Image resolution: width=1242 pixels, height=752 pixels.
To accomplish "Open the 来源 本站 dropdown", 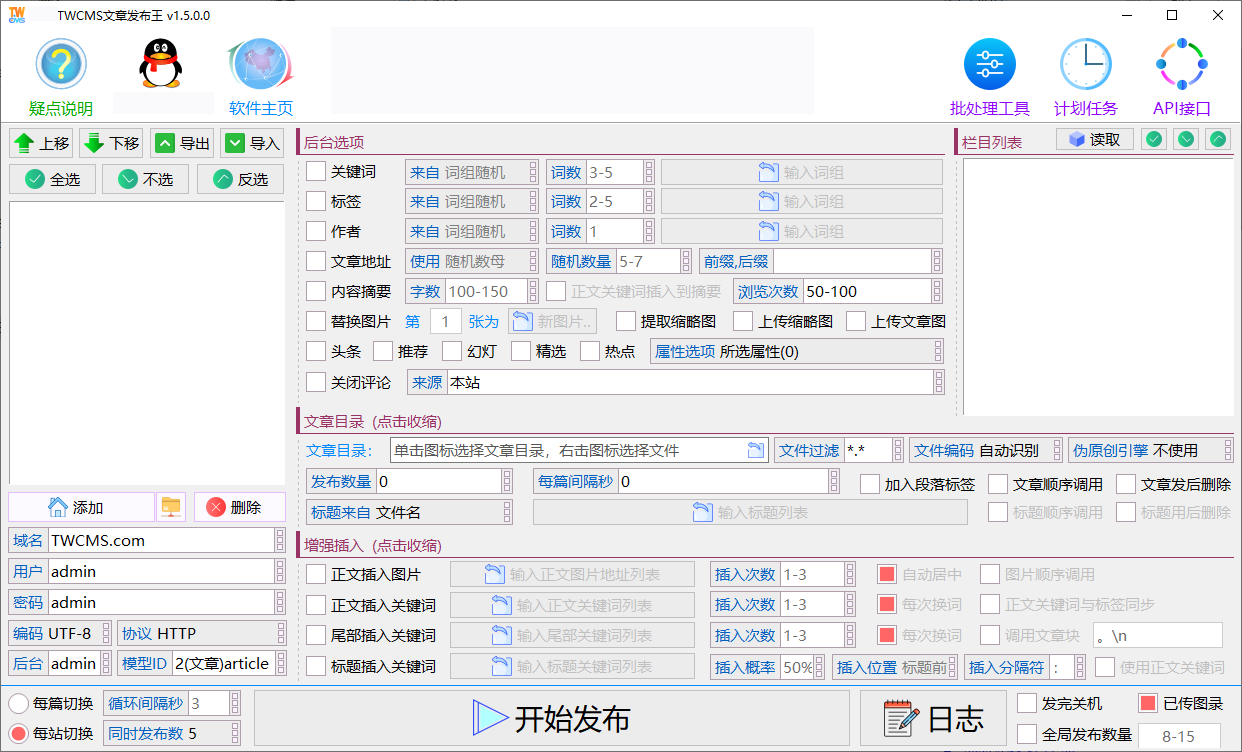I will (675, 382).
